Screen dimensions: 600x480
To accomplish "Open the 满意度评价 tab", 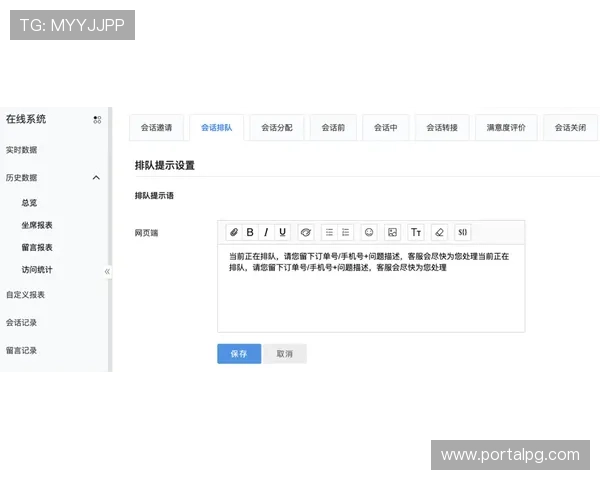I will (506, 127).
